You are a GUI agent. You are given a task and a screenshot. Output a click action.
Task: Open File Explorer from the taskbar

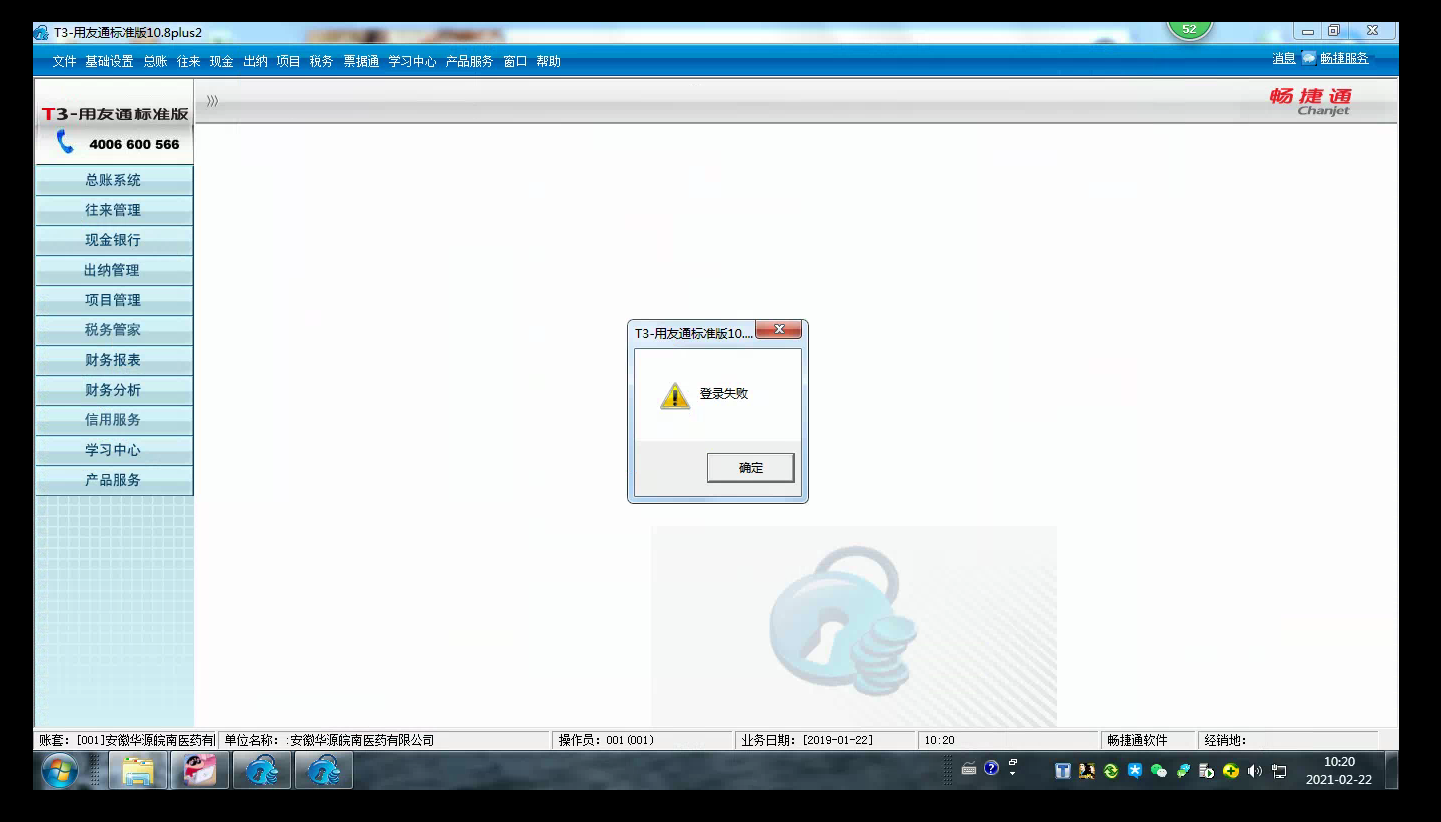pyautogui.click(x=138, y=771)
